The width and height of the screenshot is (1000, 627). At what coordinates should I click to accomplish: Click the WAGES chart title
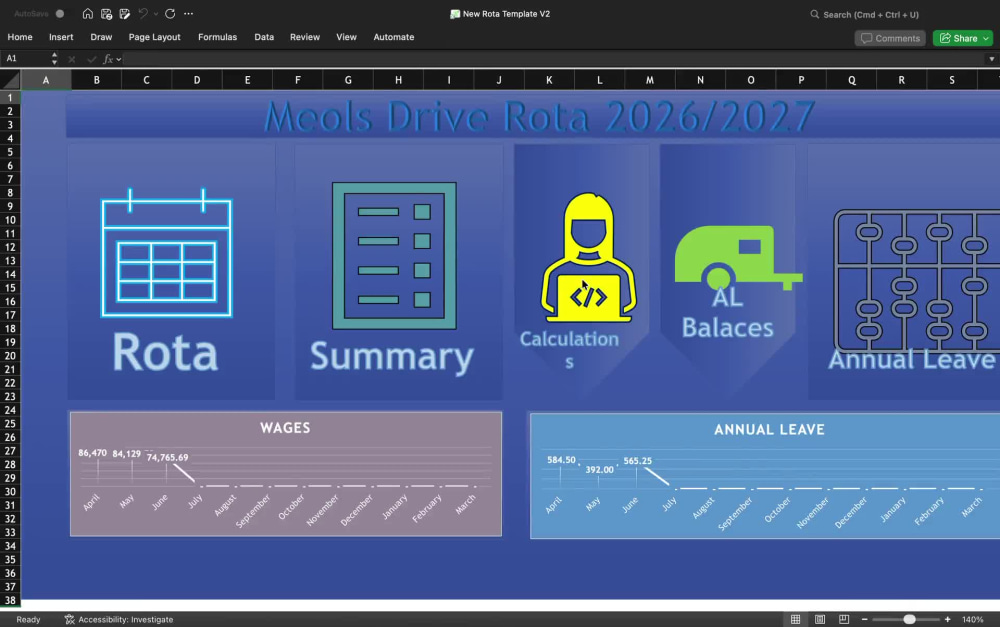[285, 428]
